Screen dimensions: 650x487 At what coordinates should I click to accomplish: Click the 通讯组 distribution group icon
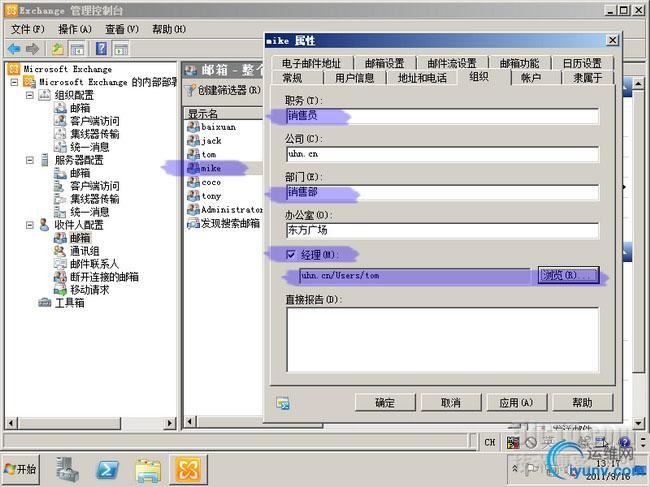point(60,251)
